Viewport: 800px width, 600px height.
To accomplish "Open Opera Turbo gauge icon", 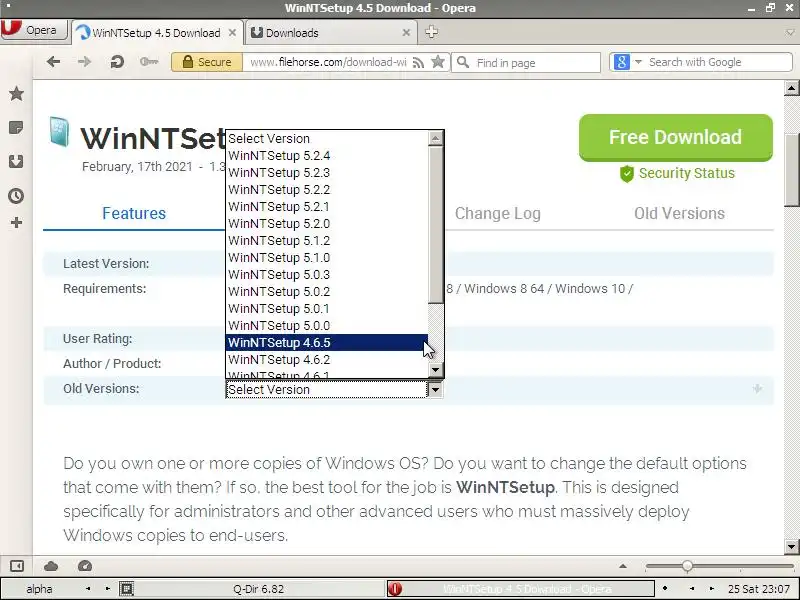I will (85, 566).
